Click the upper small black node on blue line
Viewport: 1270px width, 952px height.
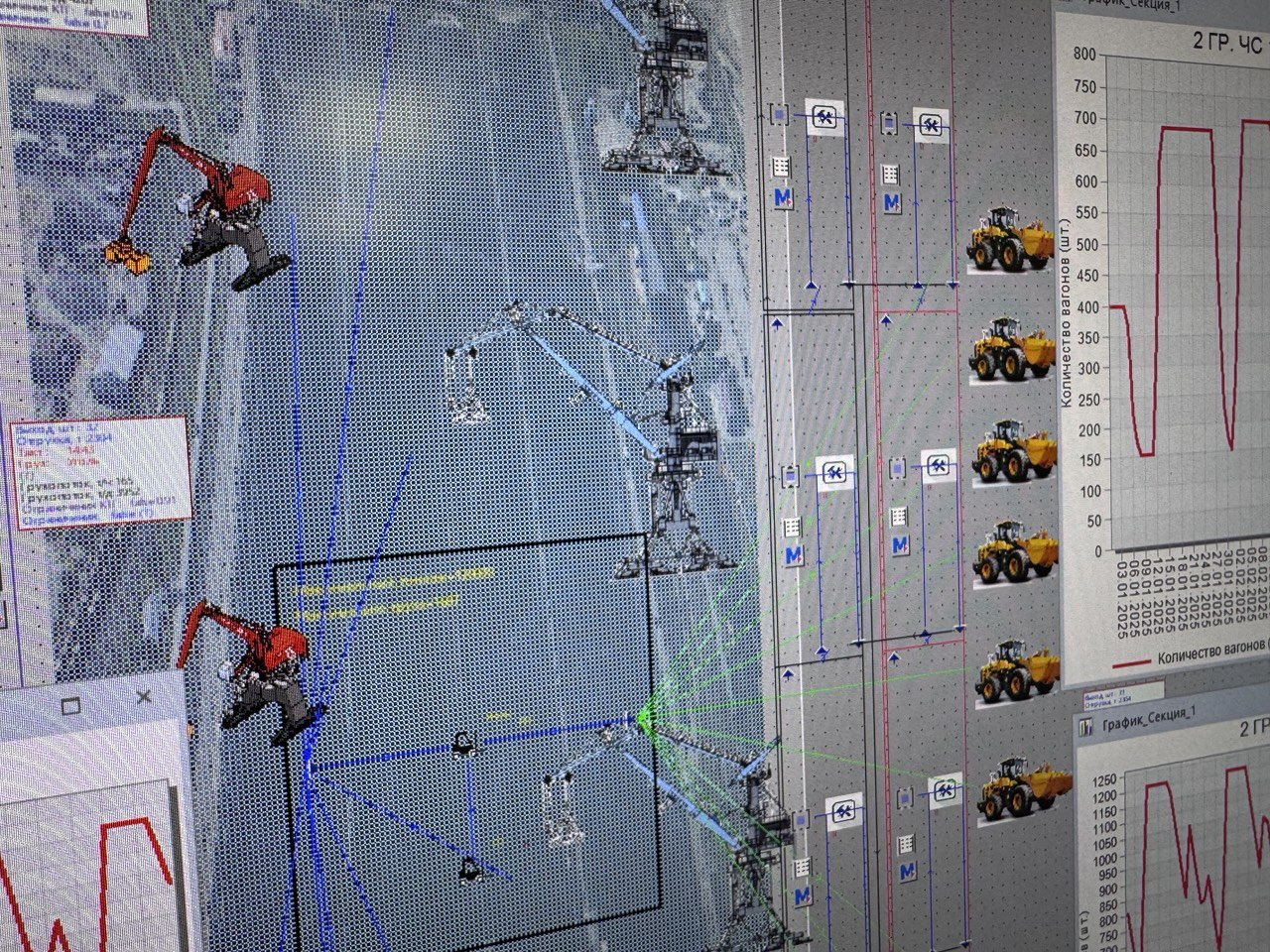(462, 744)
